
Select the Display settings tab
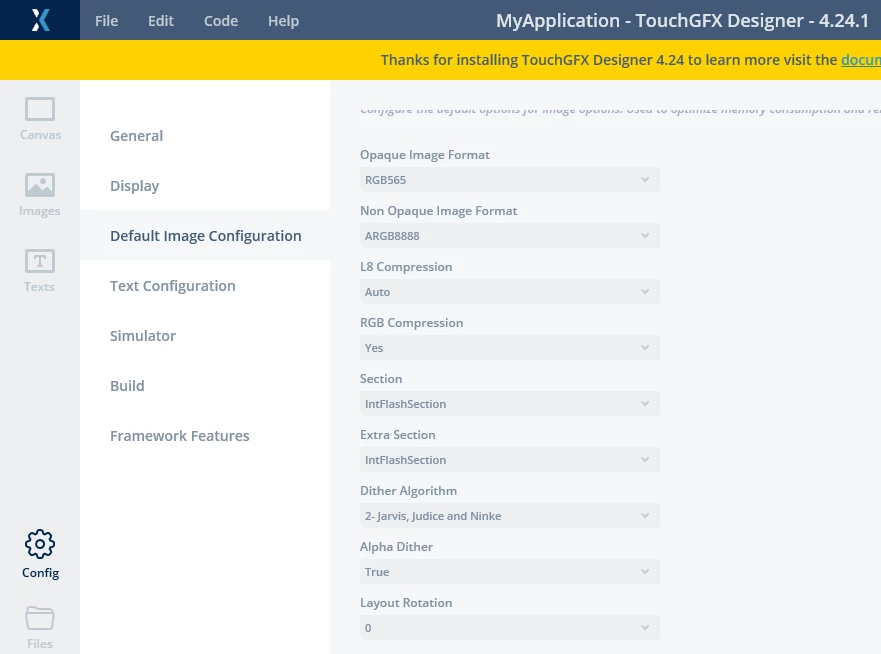coord(205,185)
